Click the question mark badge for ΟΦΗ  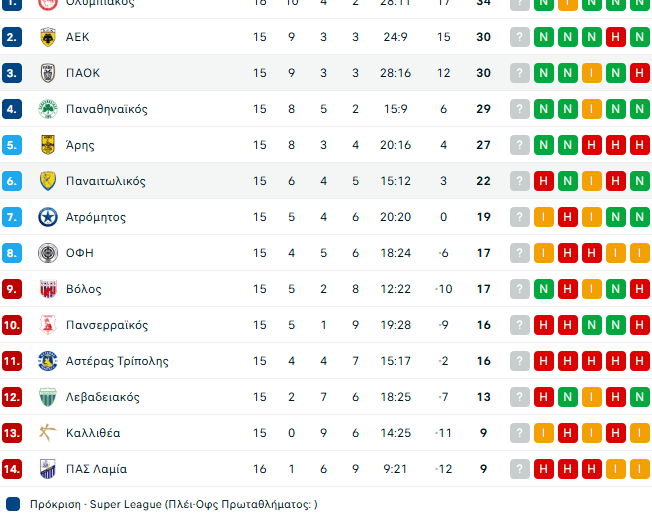point(519,253)
